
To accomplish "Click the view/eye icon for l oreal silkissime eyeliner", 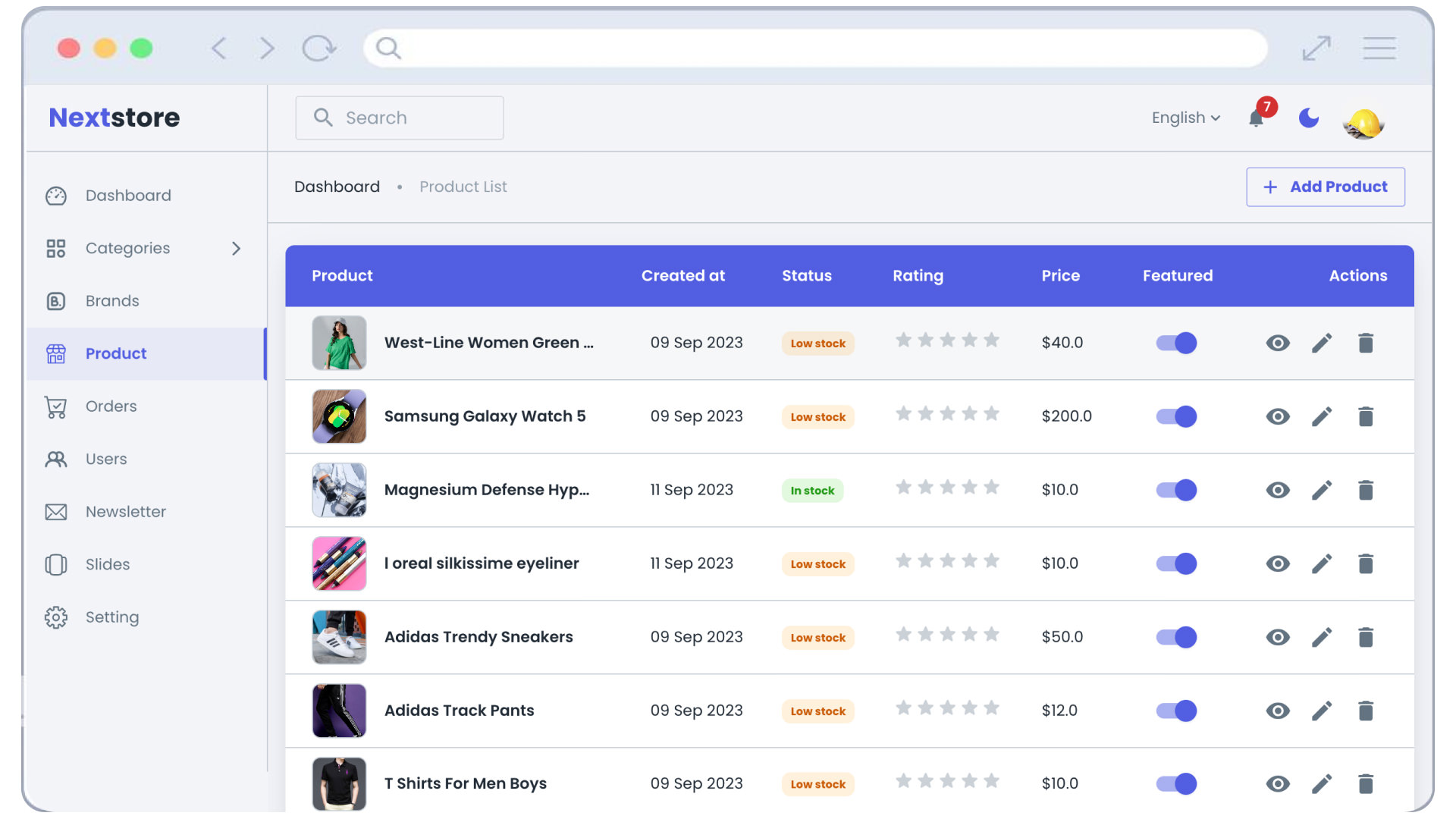I will [x=1278, y=563].
